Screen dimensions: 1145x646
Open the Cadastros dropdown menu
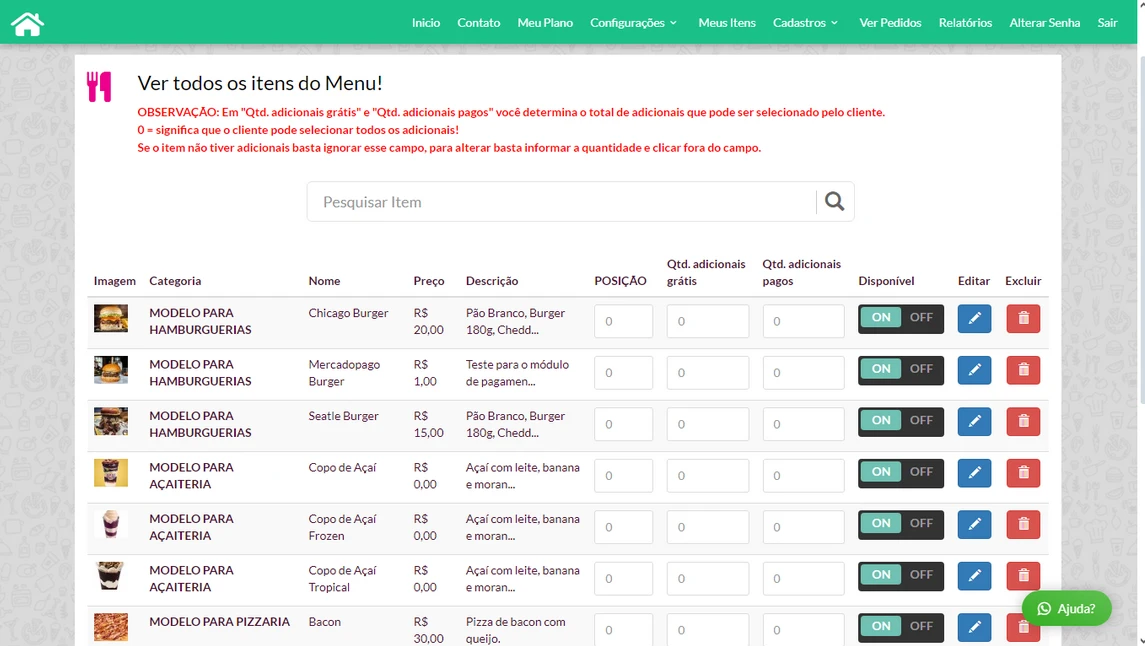[805, 23]
